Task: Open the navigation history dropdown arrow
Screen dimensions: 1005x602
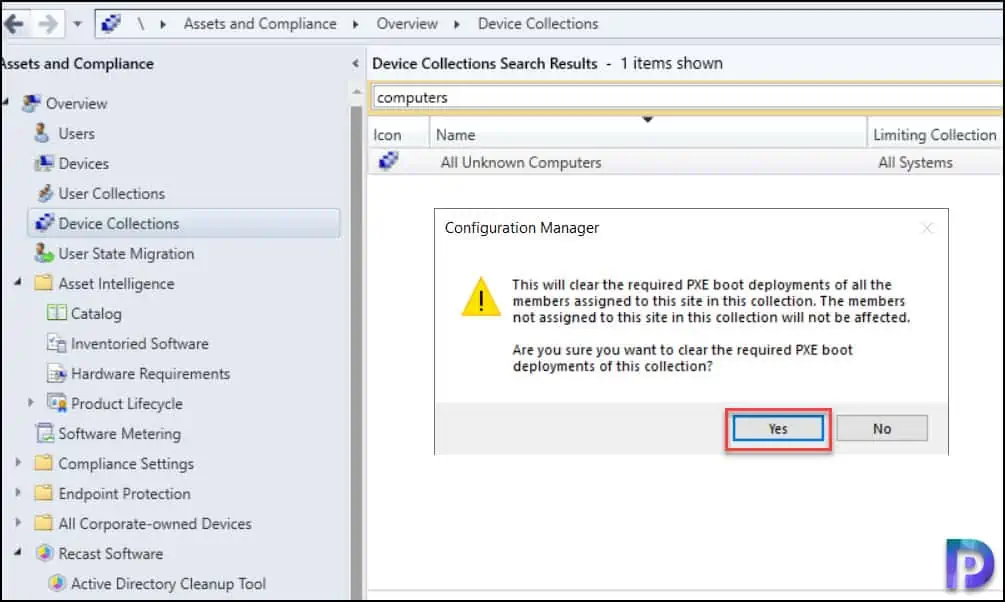Action: click(x=78, y=24)
